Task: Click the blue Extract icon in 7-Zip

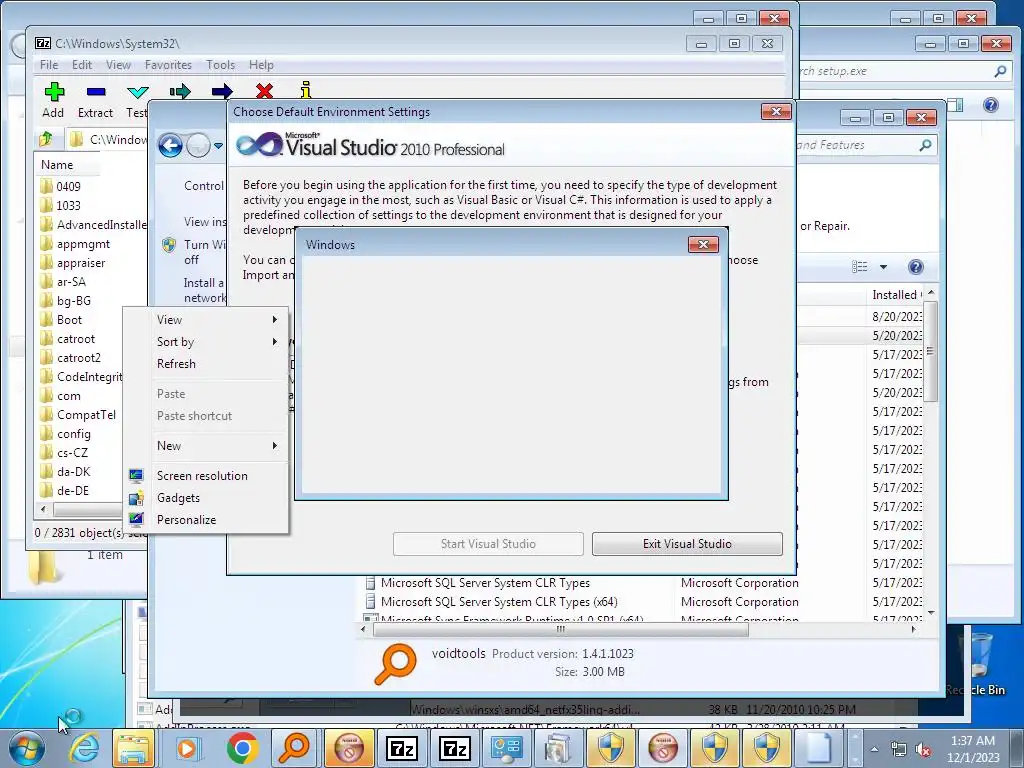Action: coord(96,92)
